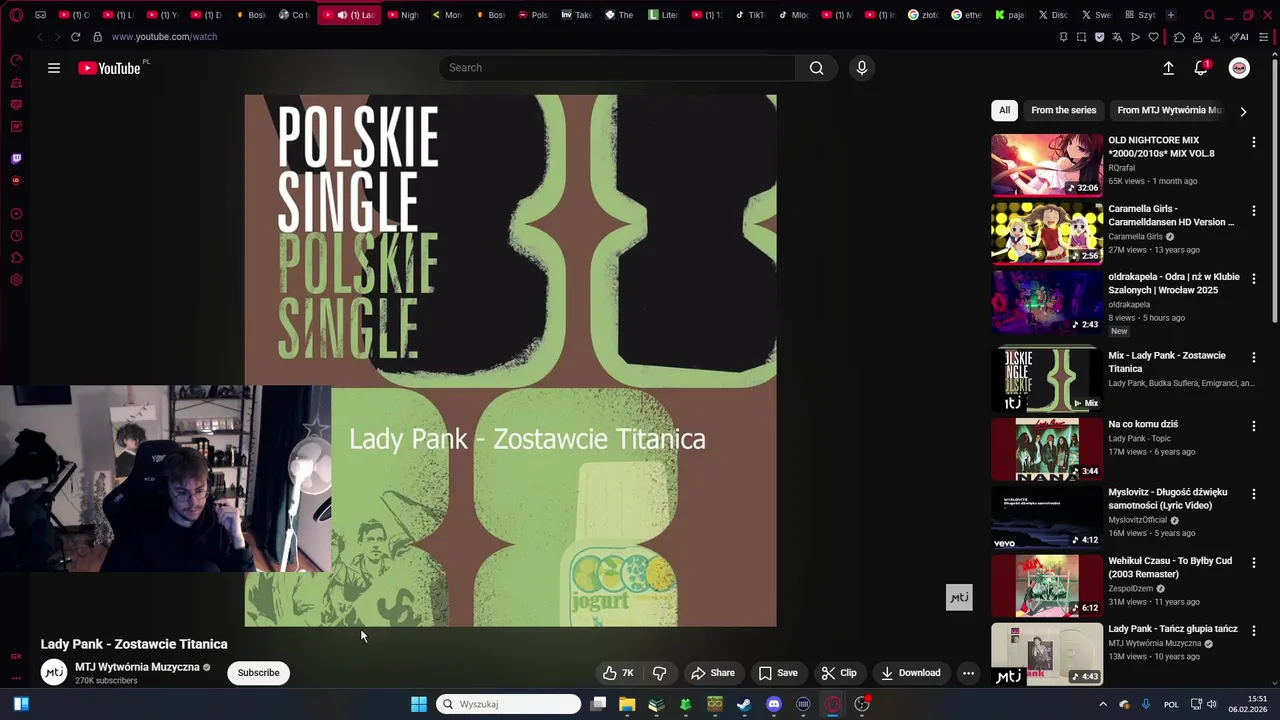Open more actions ellipsis under video
The width and height of the screenshot is (1280, 720).
coord(968,673)
